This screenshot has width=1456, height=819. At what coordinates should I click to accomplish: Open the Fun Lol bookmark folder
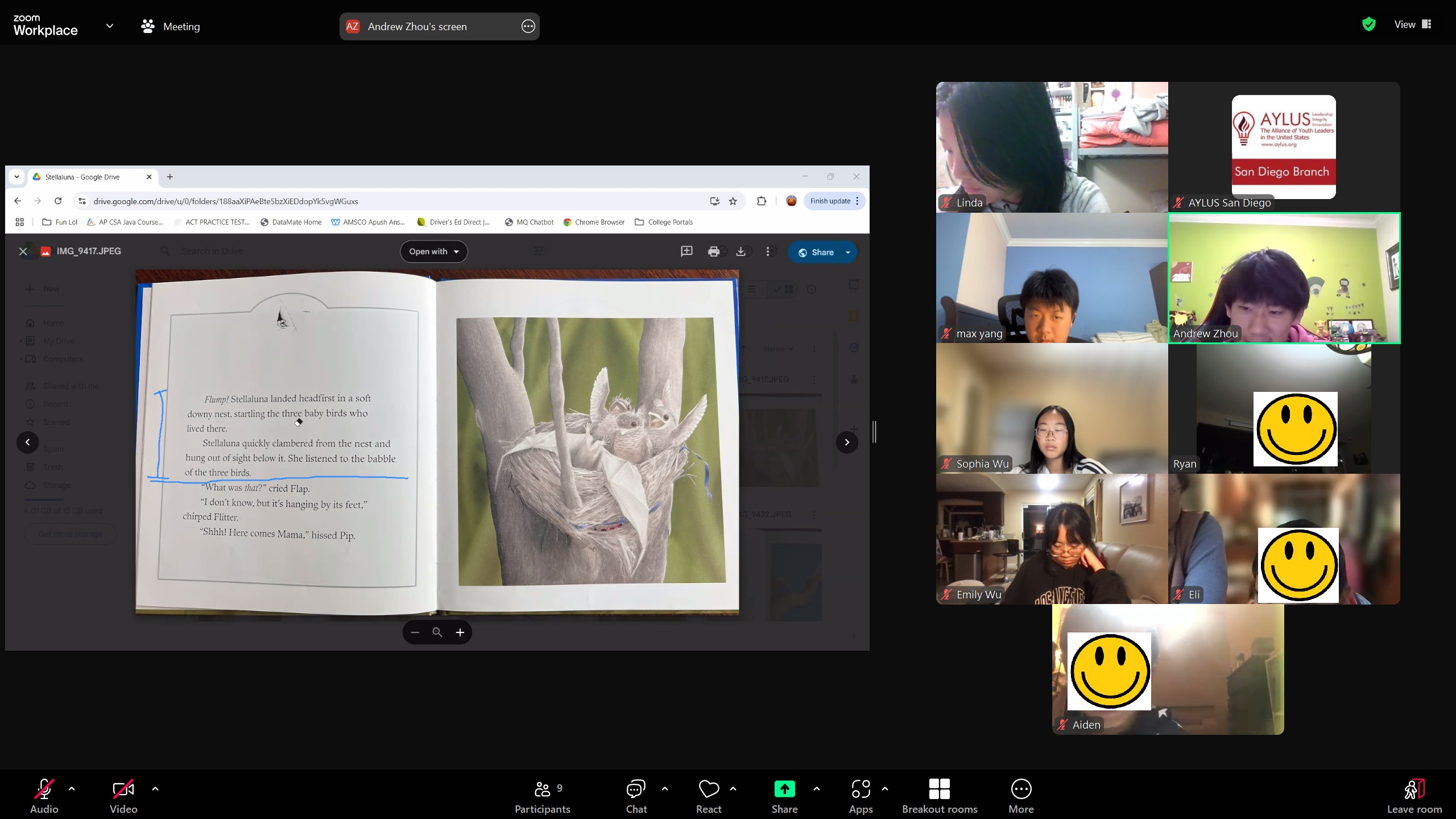60,222
